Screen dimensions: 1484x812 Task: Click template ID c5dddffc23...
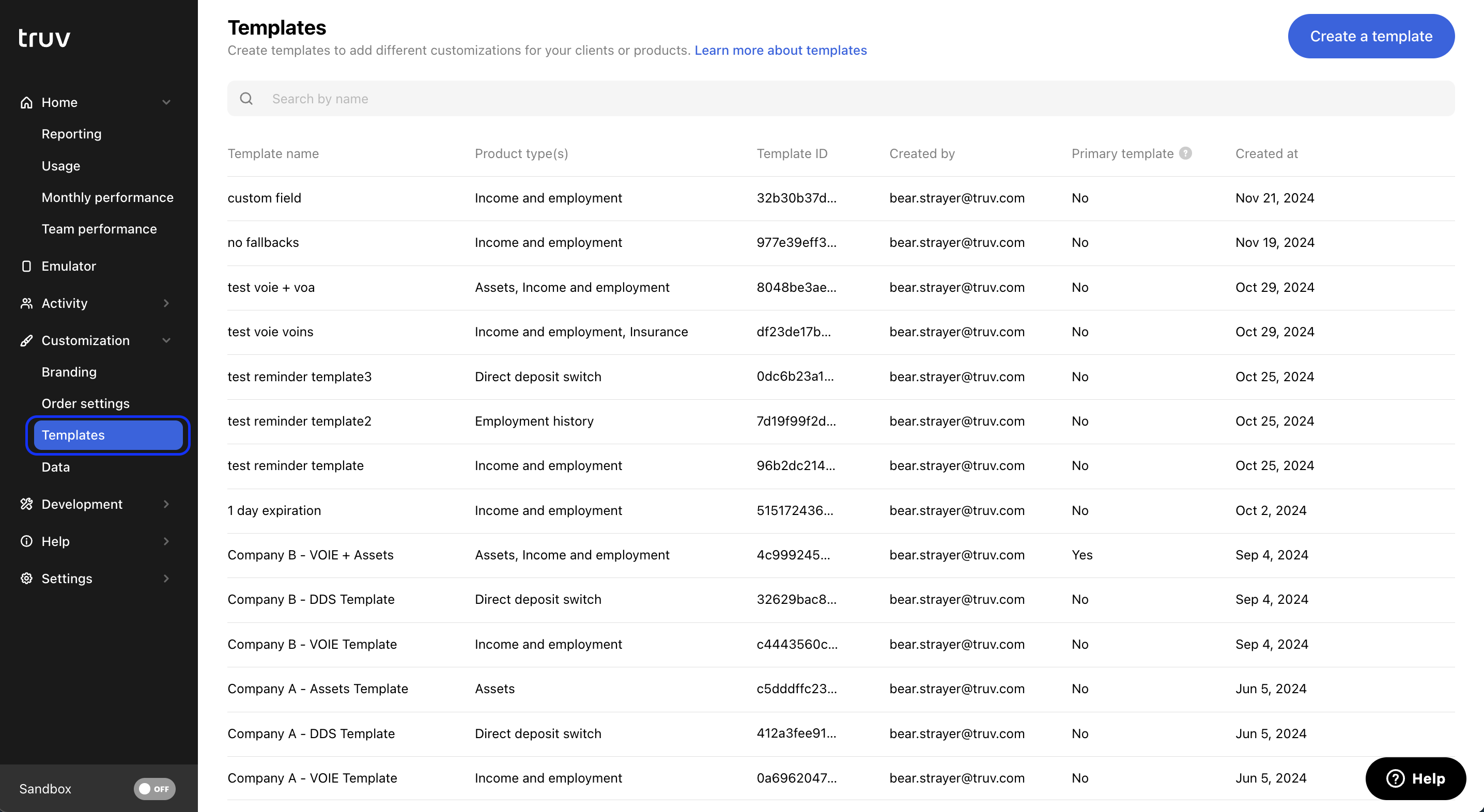coord(796,689)
